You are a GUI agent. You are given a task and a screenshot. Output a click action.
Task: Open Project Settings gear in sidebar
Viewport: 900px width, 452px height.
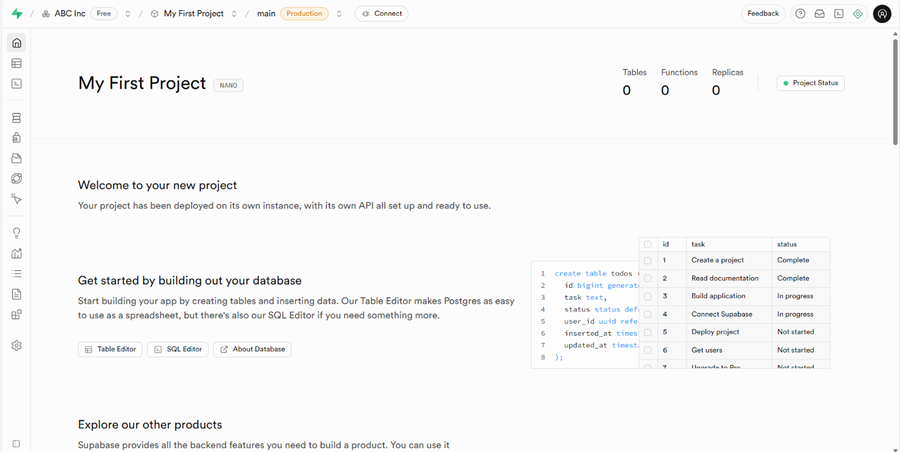16,345
